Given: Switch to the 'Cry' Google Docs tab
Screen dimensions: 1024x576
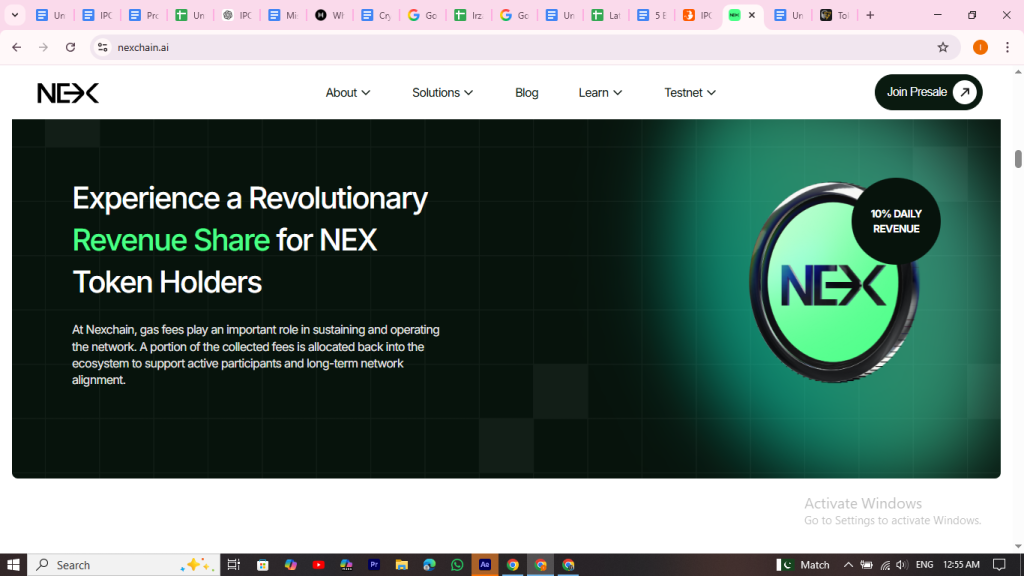Looking at the screenshot, I should point(376,15).
